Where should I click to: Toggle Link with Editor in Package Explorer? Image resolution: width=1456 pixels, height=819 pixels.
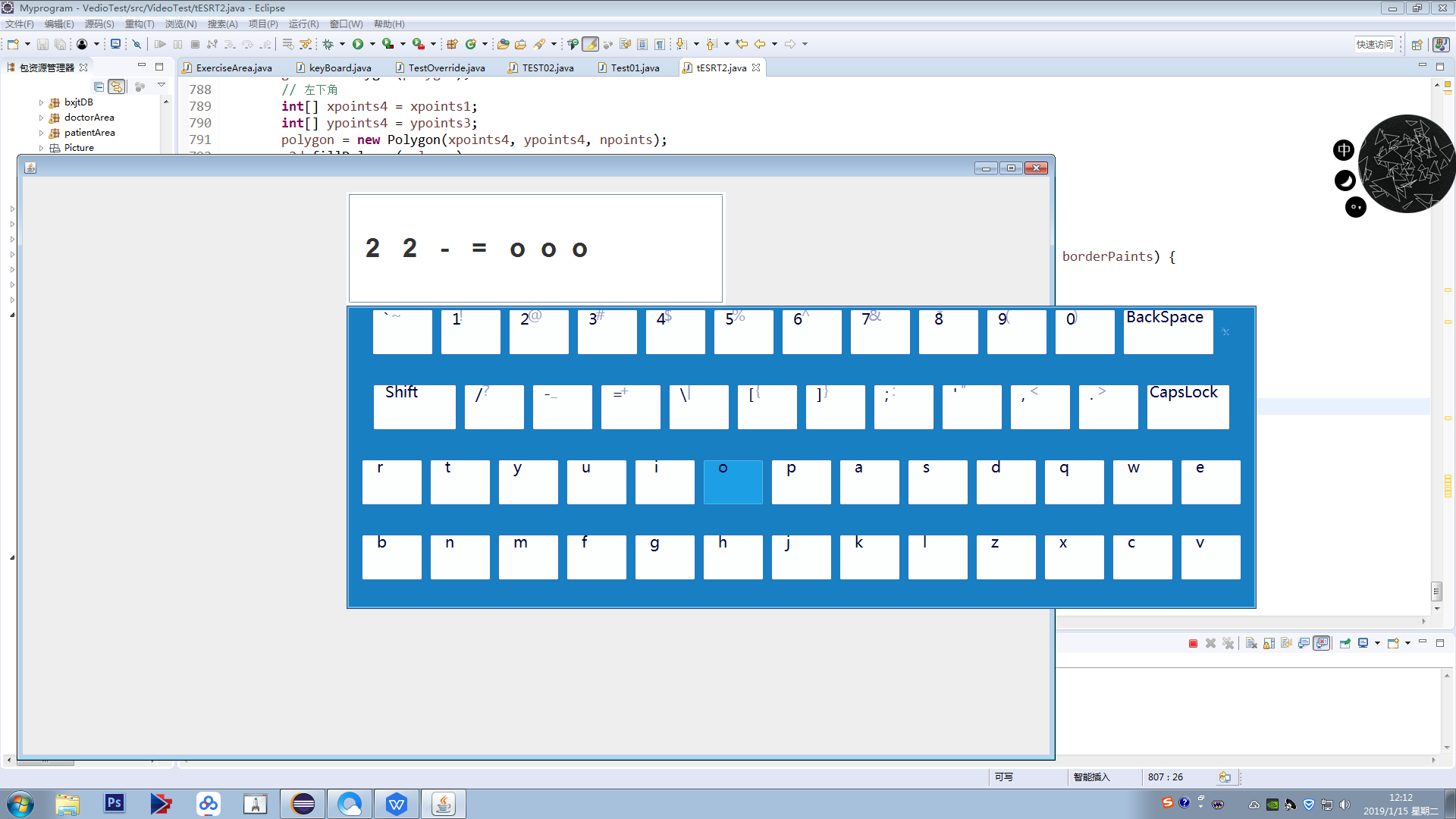coord(117,86)
